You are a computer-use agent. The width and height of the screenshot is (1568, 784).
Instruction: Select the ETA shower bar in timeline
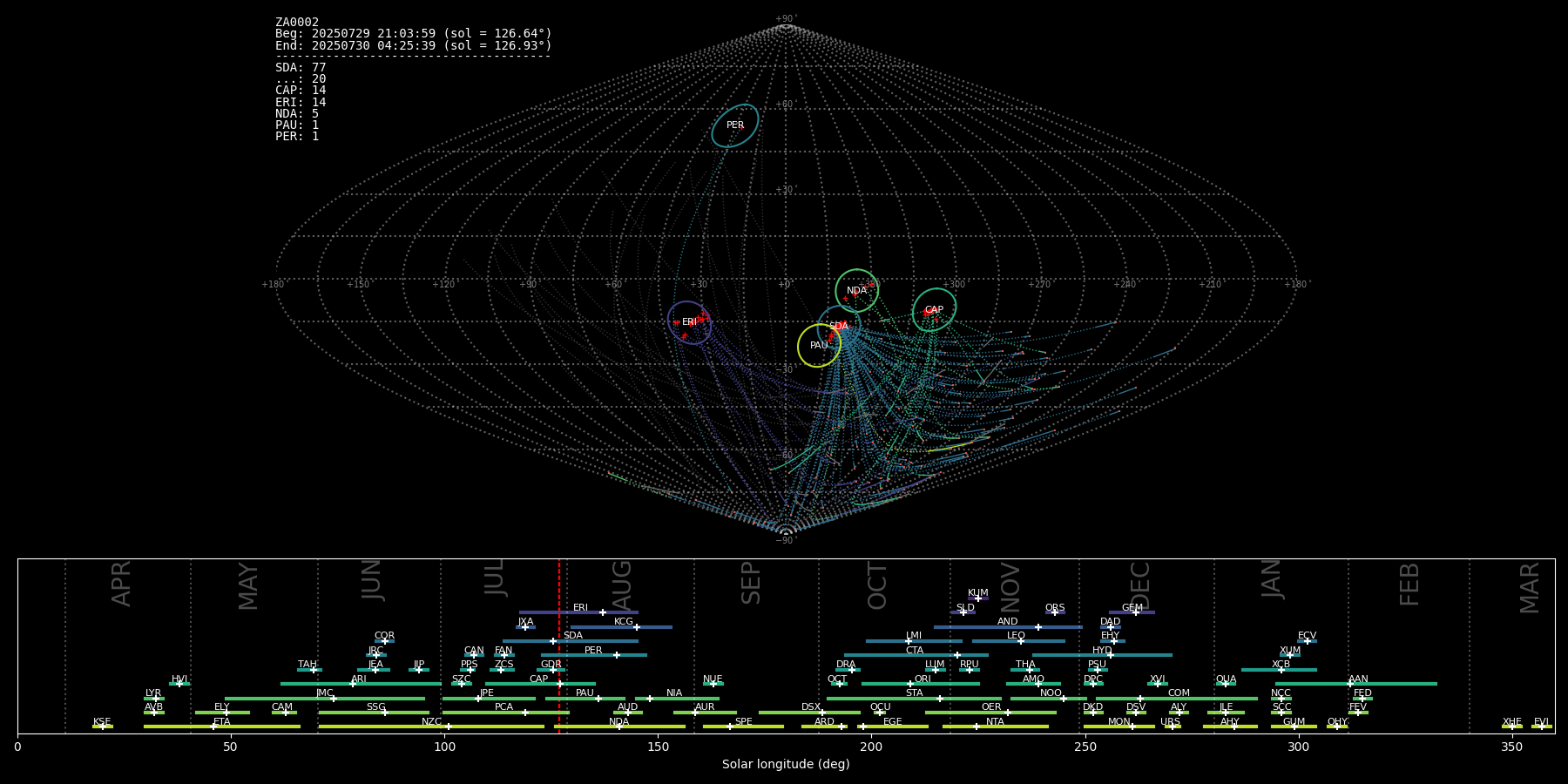pyautogui.click(x=222, y=727)
